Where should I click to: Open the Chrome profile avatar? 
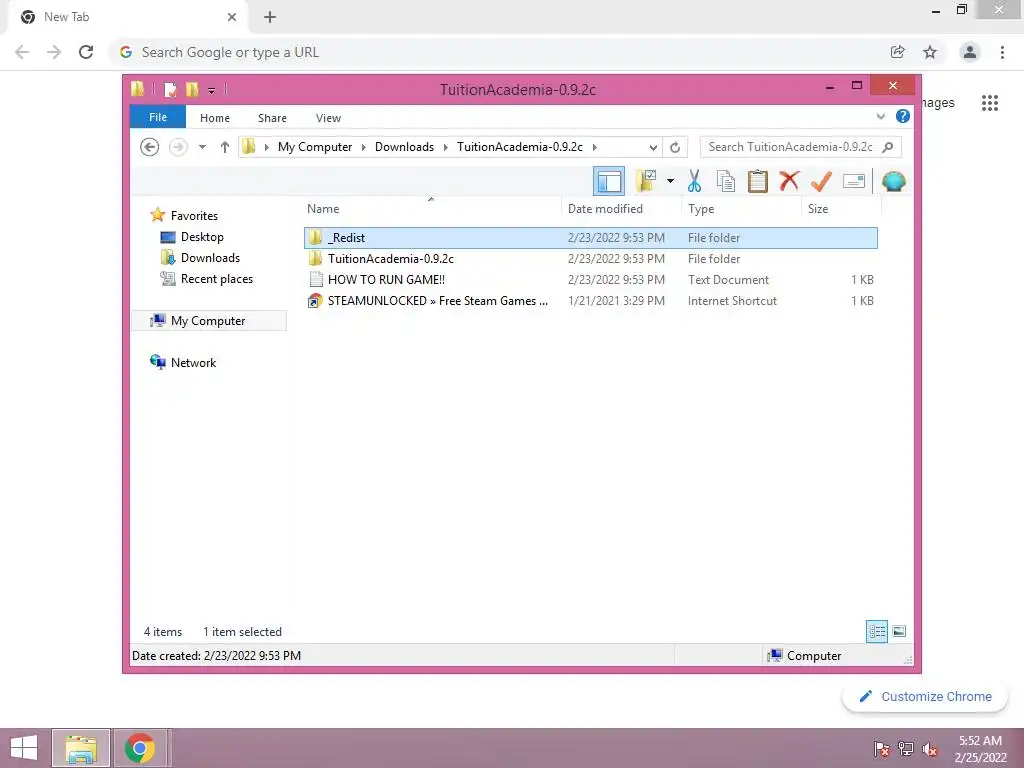[x=970, y=52]
